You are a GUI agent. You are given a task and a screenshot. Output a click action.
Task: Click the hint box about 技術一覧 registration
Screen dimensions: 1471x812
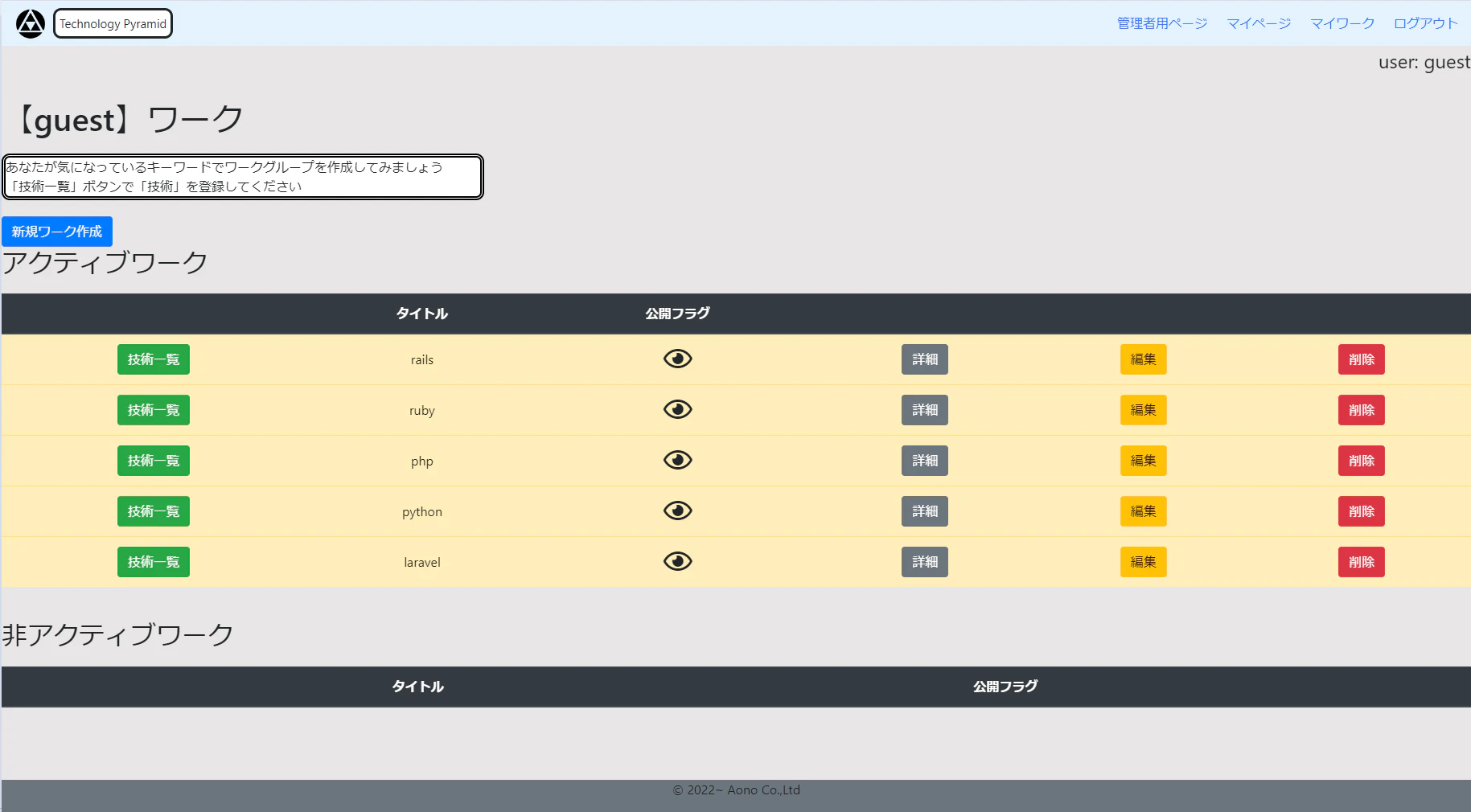[242, 177]
